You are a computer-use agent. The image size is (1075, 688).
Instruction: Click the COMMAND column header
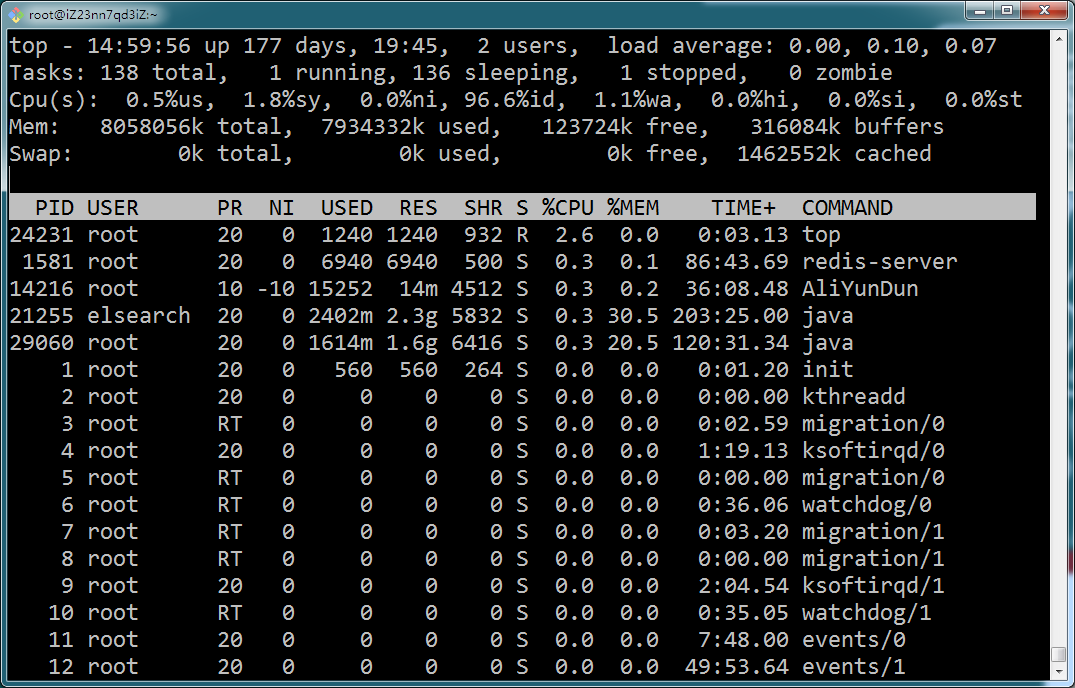click(x=847, y=208)
